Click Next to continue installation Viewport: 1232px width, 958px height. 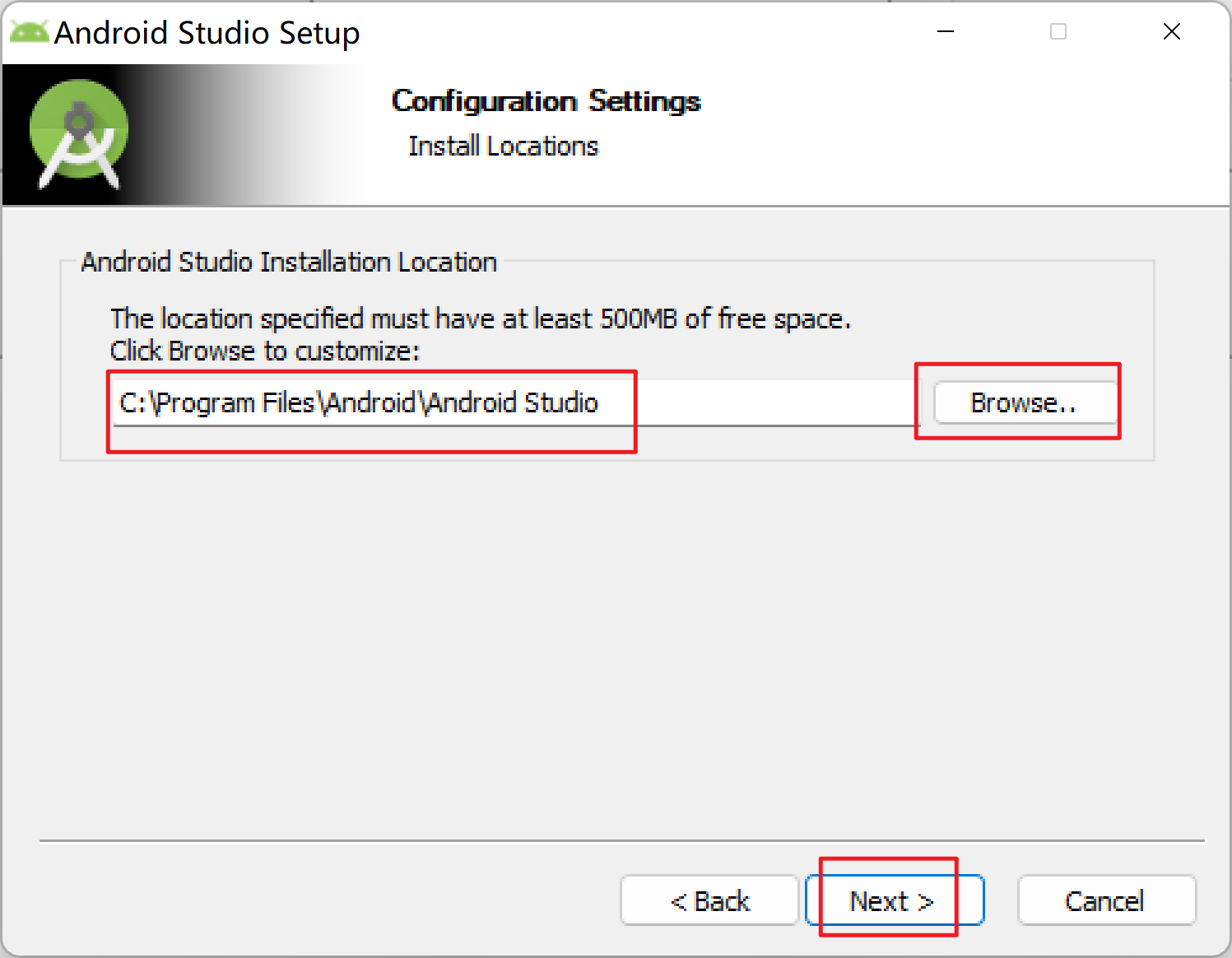coord(891,900)
